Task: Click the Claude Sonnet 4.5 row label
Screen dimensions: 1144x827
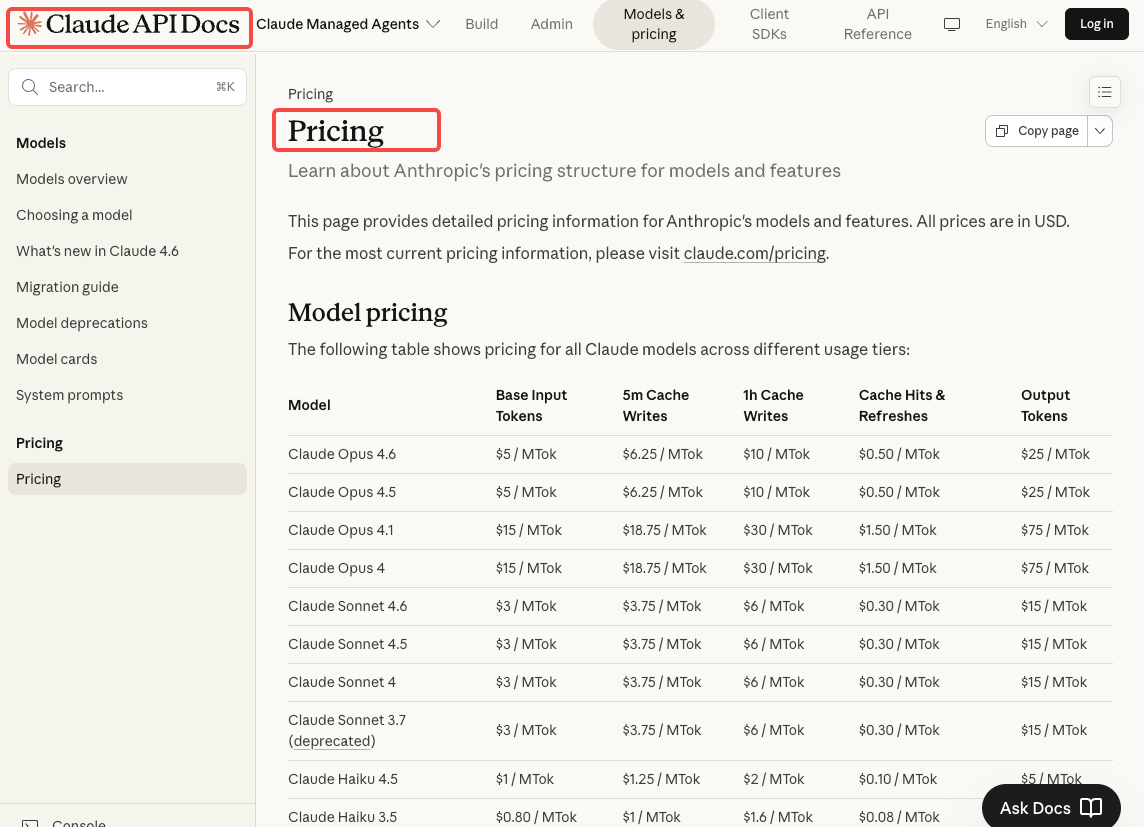Action: [x=347, y=644]
